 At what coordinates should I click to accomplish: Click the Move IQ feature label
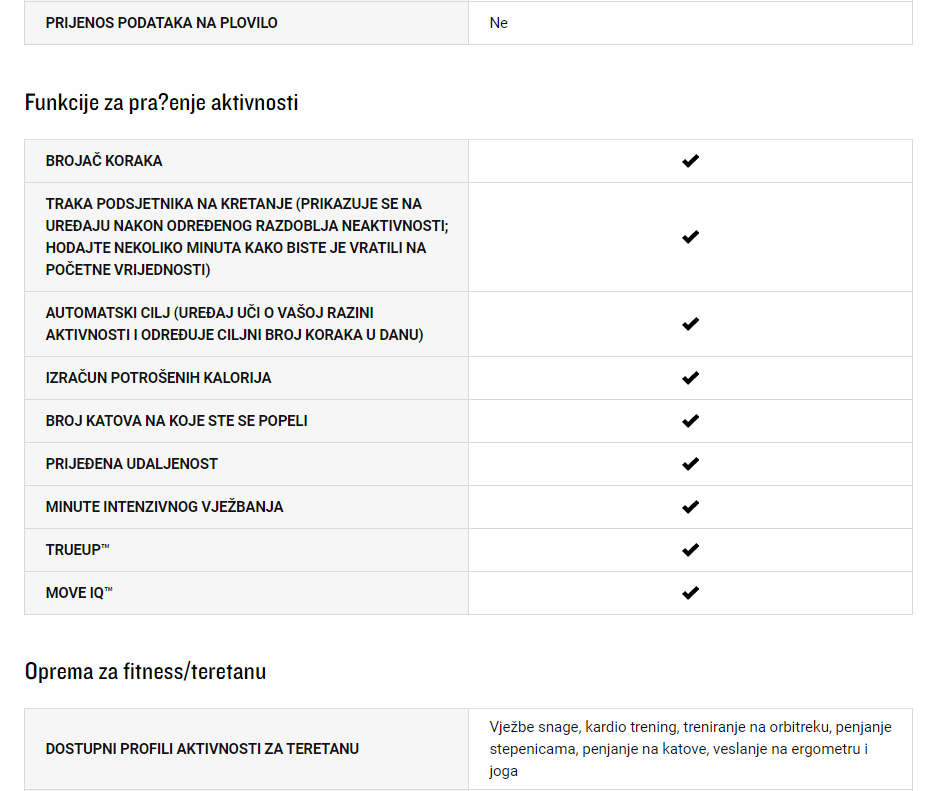pos(79,593)
